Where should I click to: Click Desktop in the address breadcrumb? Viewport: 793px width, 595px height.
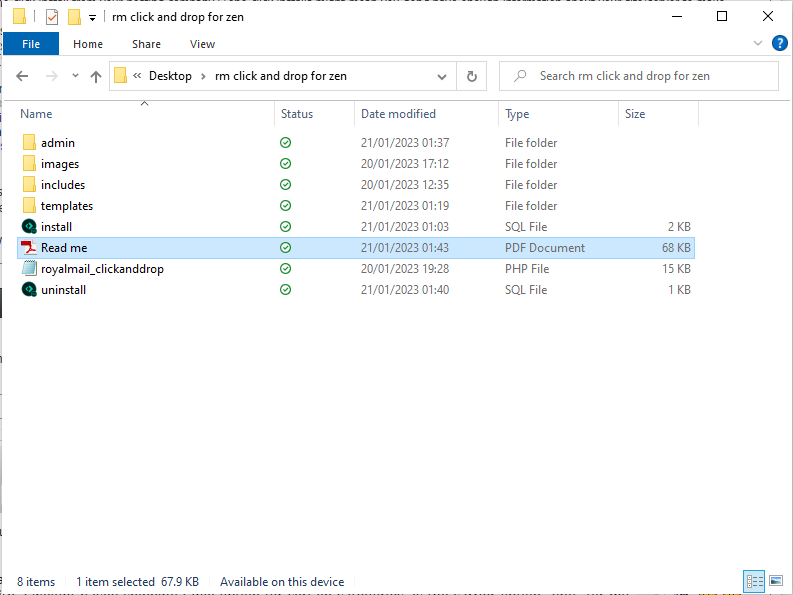[x=170, y=76]
